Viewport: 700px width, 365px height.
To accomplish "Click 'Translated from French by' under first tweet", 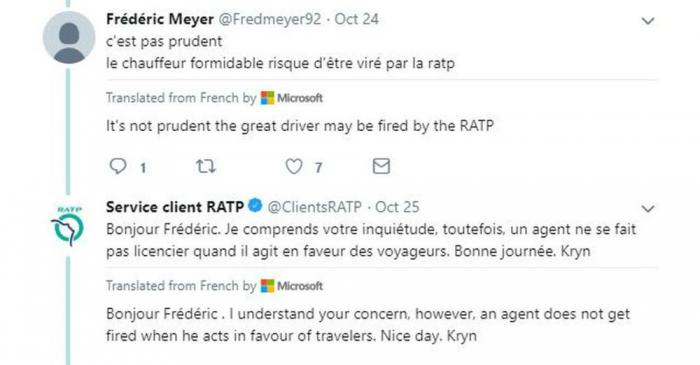I will tap(181, 98).
